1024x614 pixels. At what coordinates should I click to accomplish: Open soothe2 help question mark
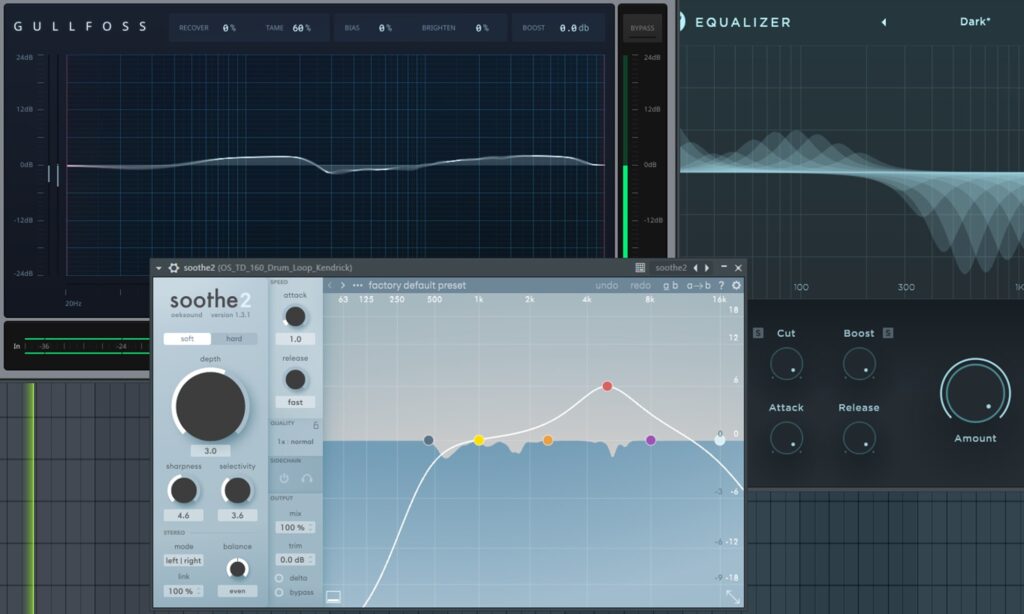(722, 285)
